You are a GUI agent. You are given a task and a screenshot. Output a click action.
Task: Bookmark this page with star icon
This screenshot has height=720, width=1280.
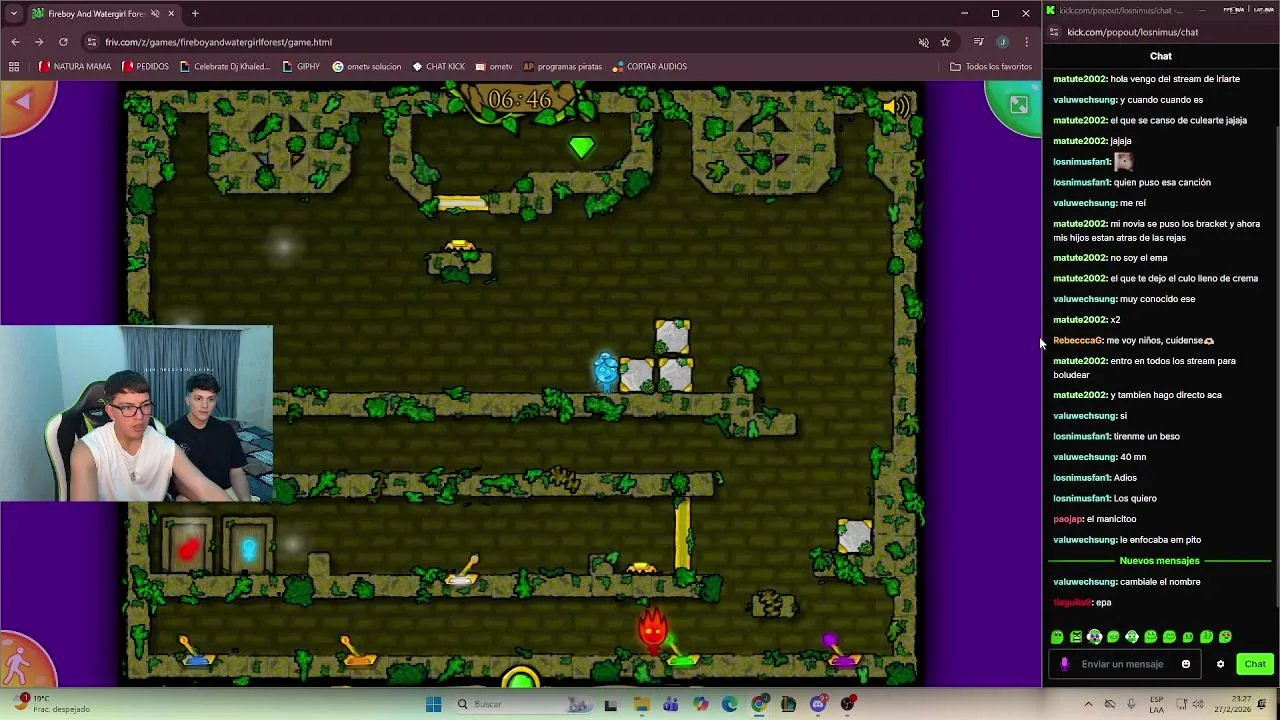[945, 42]
